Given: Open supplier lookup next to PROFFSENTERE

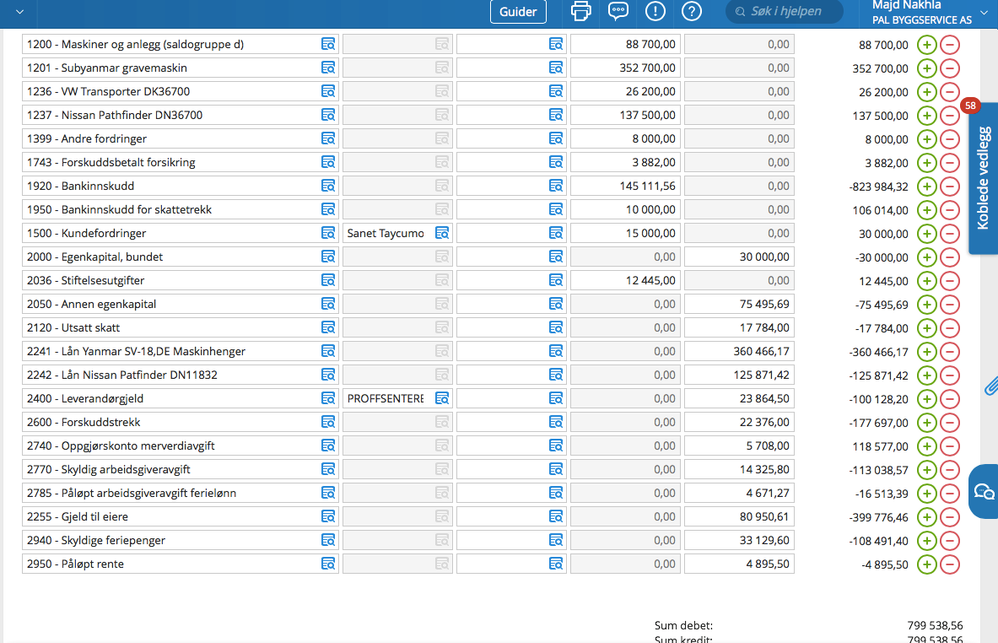Looking at the screenshot, I should click(442, 399).
